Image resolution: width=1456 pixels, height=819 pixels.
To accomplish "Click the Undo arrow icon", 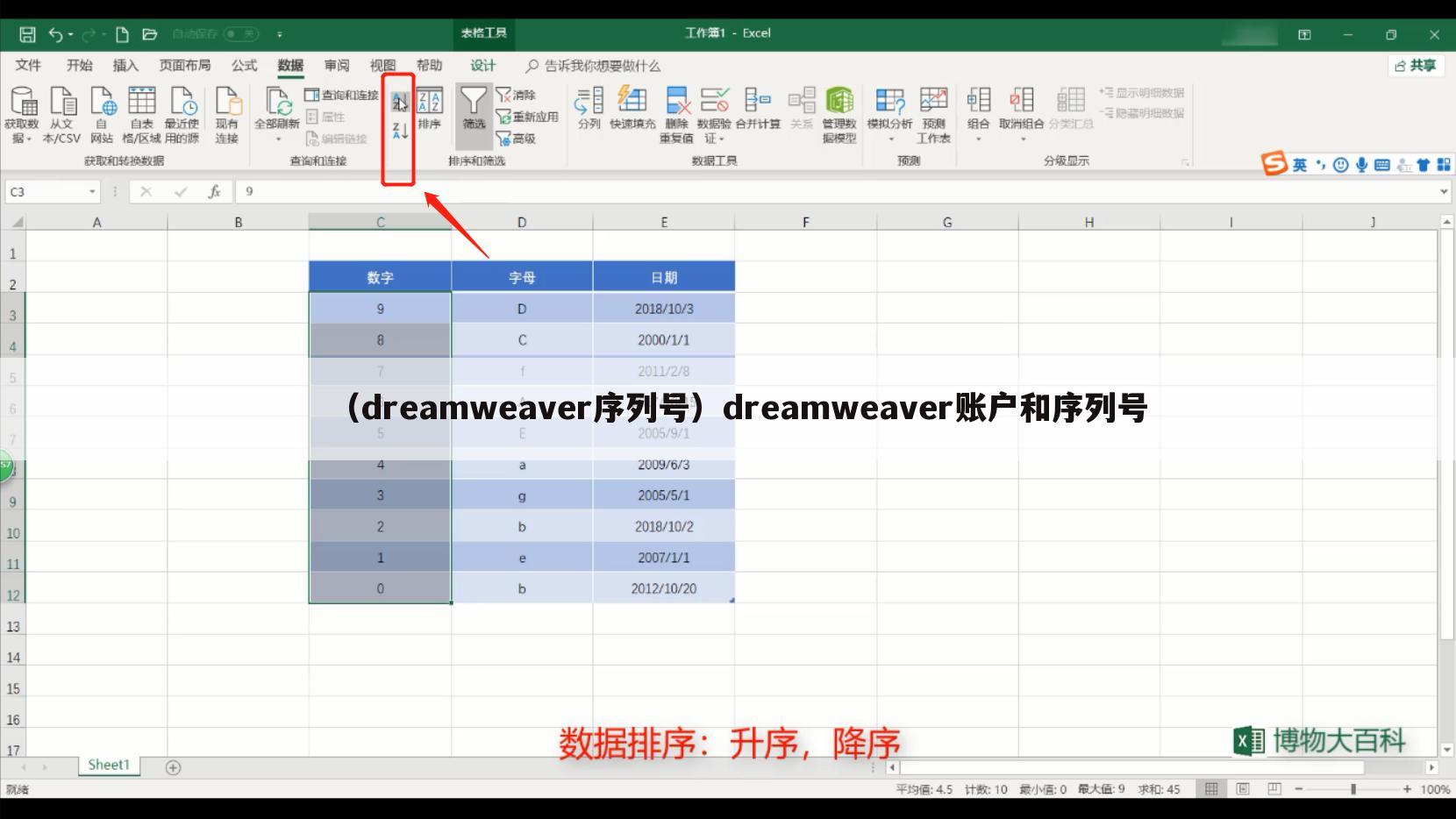I will coord(56,34).
